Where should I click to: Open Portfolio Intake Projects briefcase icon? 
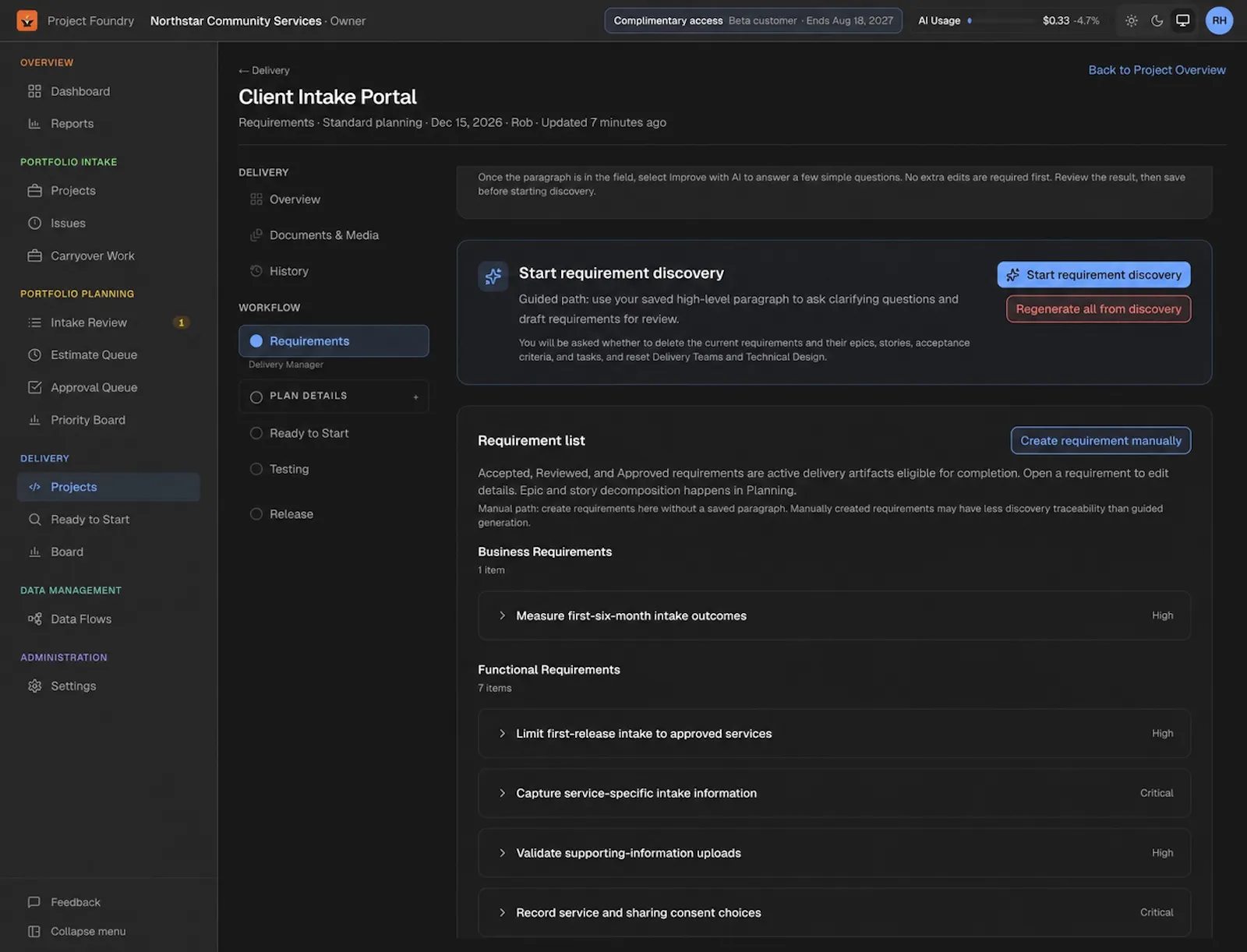34,191
